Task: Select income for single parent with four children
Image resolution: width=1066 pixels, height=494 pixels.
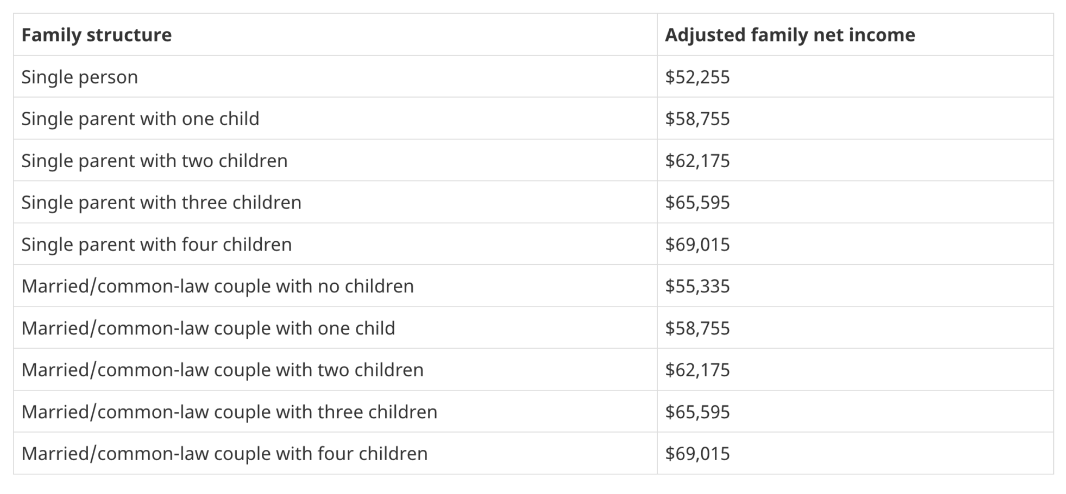Action: click(x=697, y=245)
